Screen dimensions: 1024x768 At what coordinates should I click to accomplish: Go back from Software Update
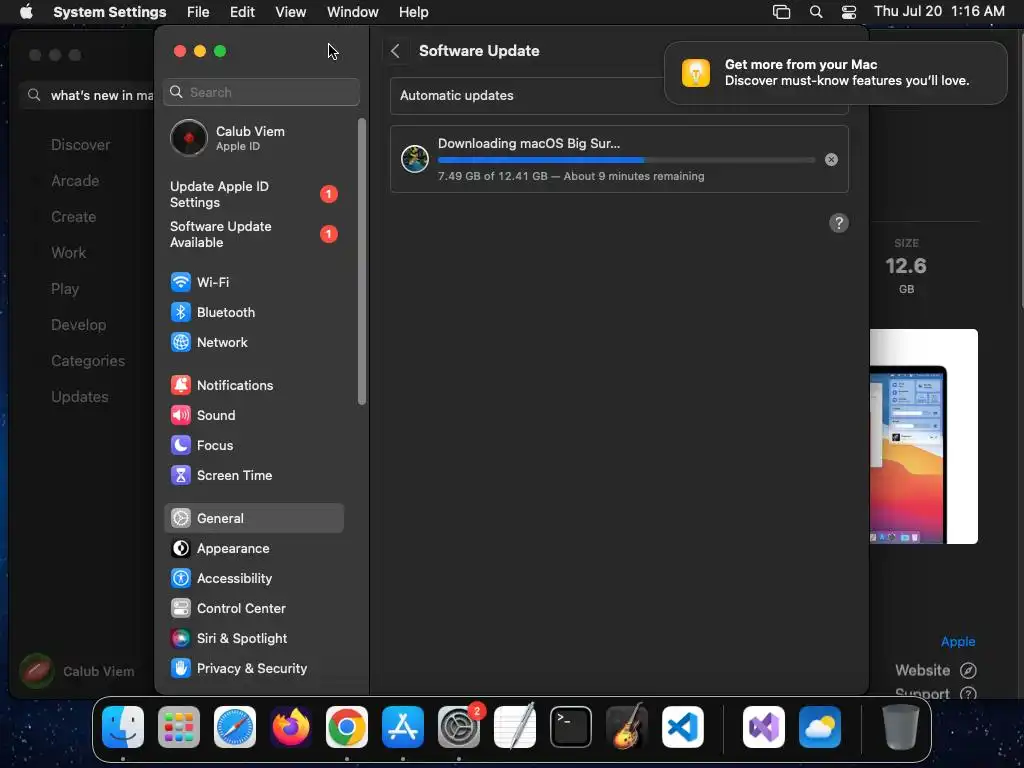pyautogui.click(x=395, y=51)
